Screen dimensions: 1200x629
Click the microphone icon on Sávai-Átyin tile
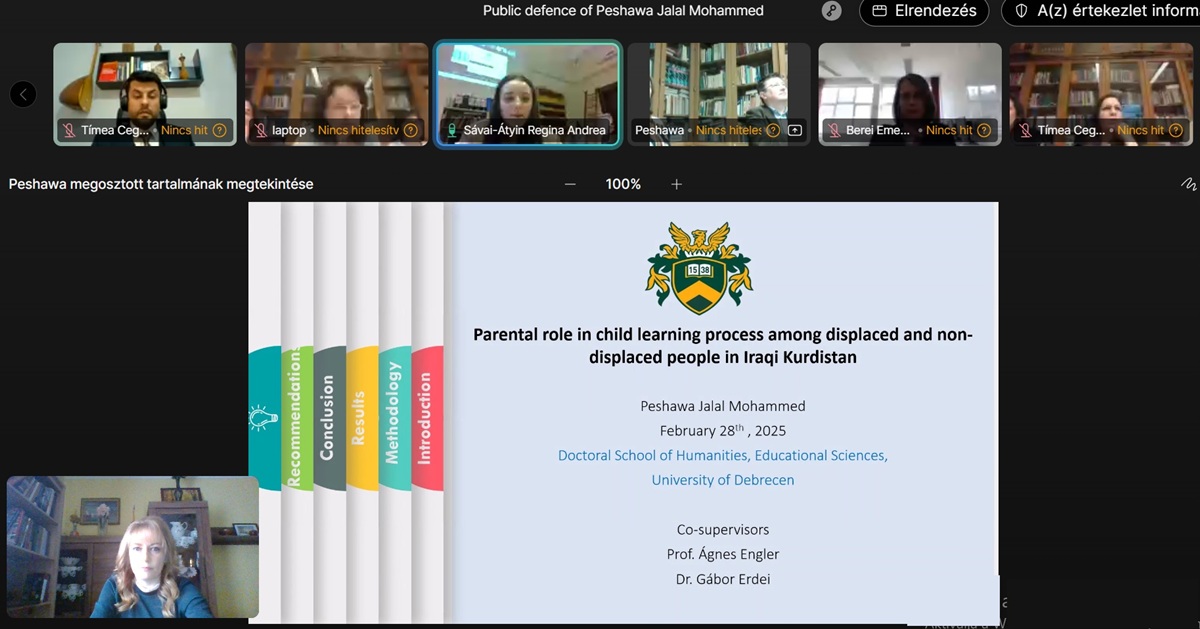click(452, 130)
